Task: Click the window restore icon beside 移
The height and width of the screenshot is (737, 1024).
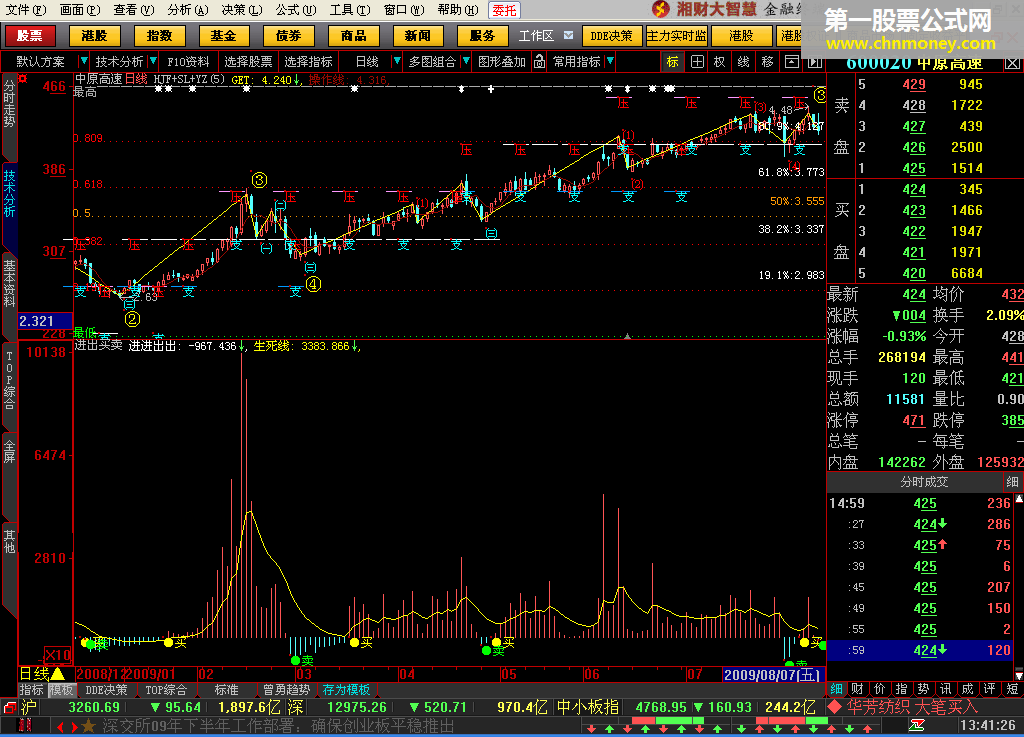Action: tap(792, 62)
